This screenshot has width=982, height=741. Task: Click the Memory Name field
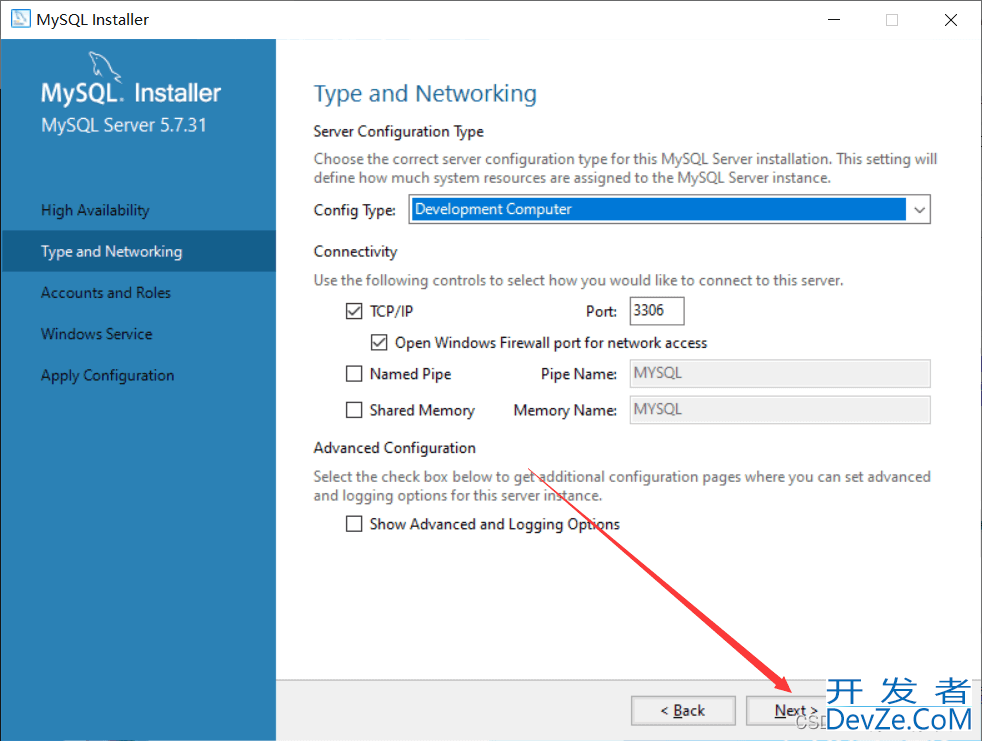click(x=780, y=410)
